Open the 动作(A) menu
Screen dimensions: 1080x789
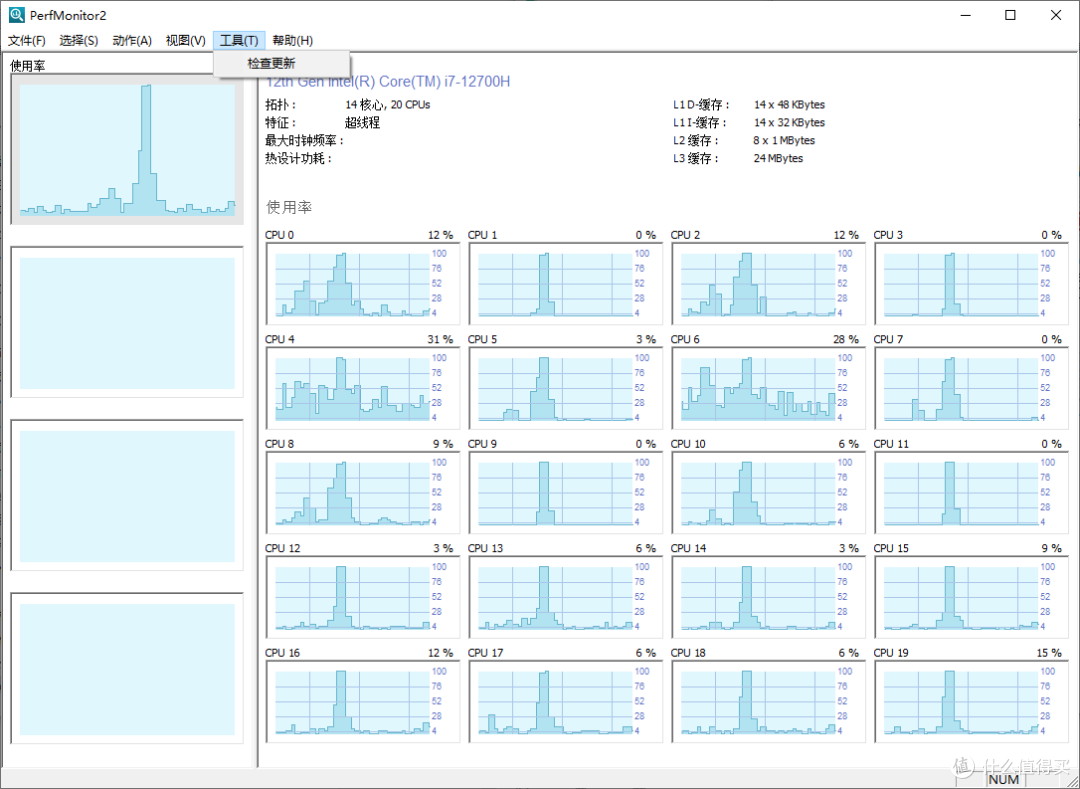click(x=132, y=41)
